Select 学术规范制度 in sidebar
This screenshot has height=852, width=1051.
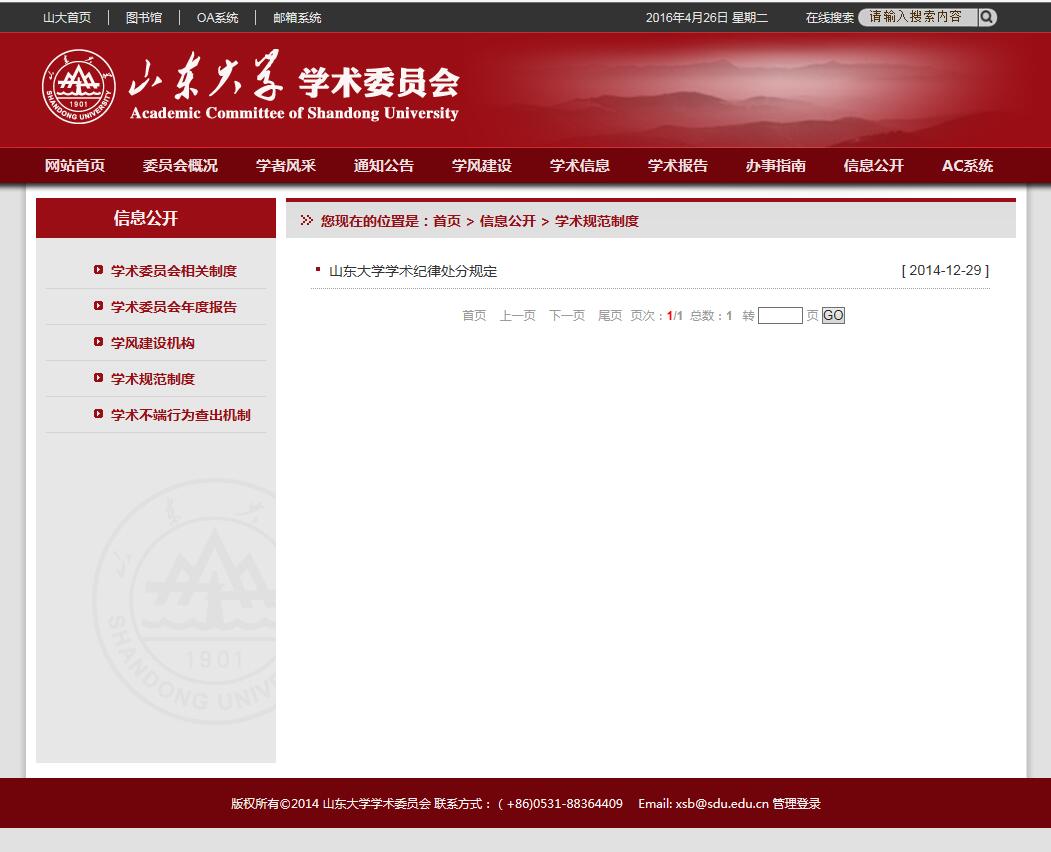[153, 379]
